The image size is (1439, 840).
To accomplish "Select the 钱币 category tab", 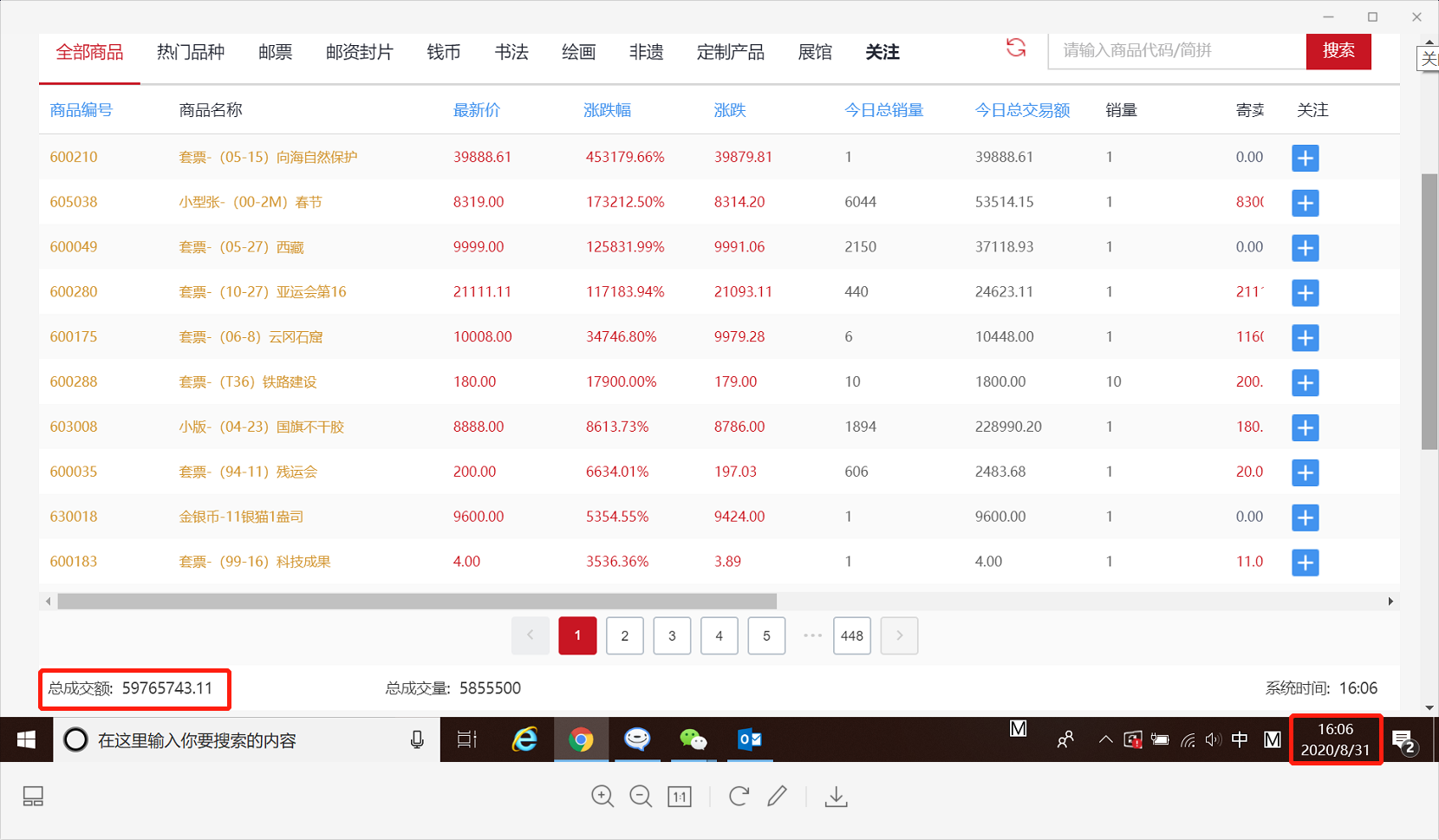I will point(443,53).
